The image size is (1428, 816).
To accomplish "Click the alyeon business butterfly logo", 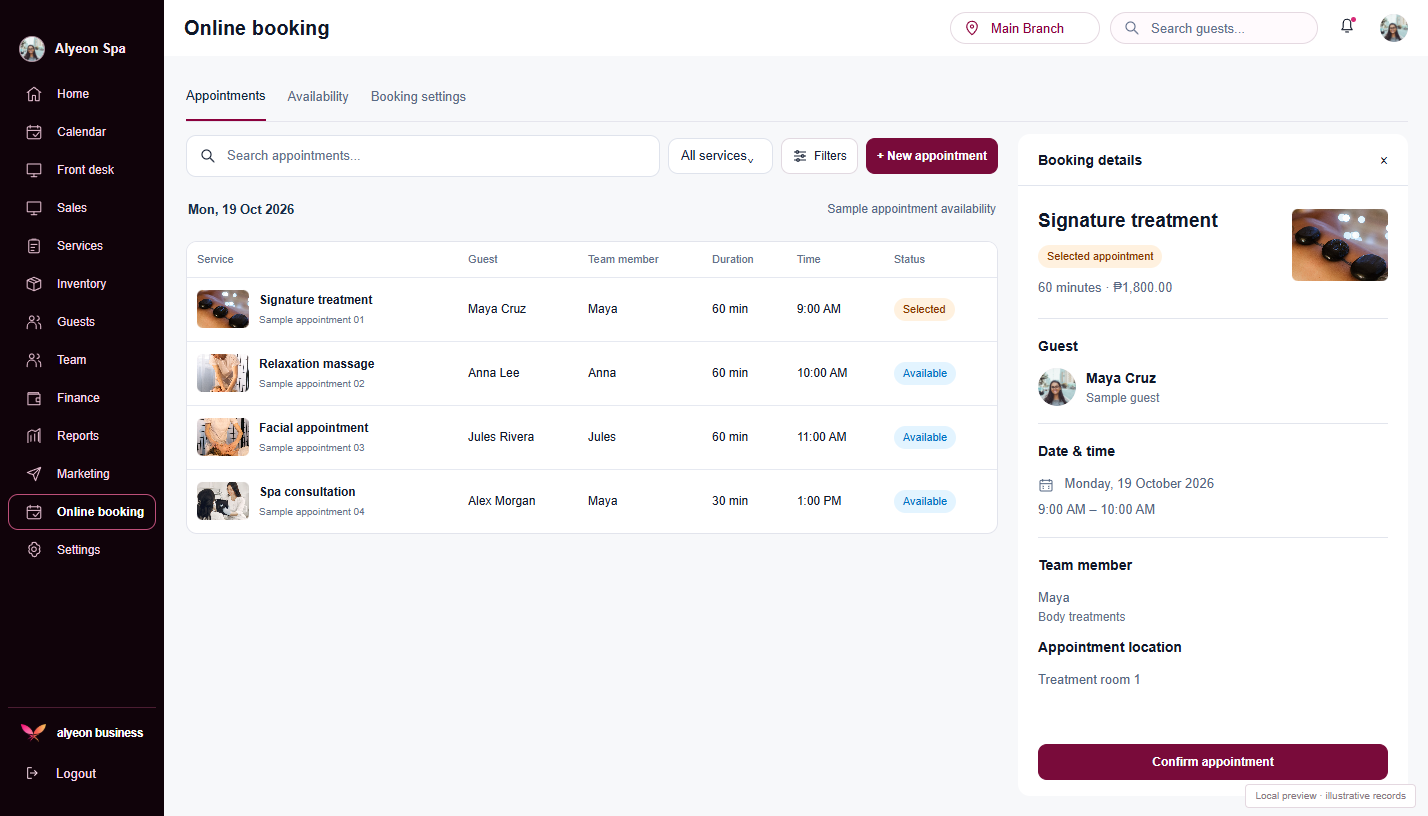I will point(33,733).
